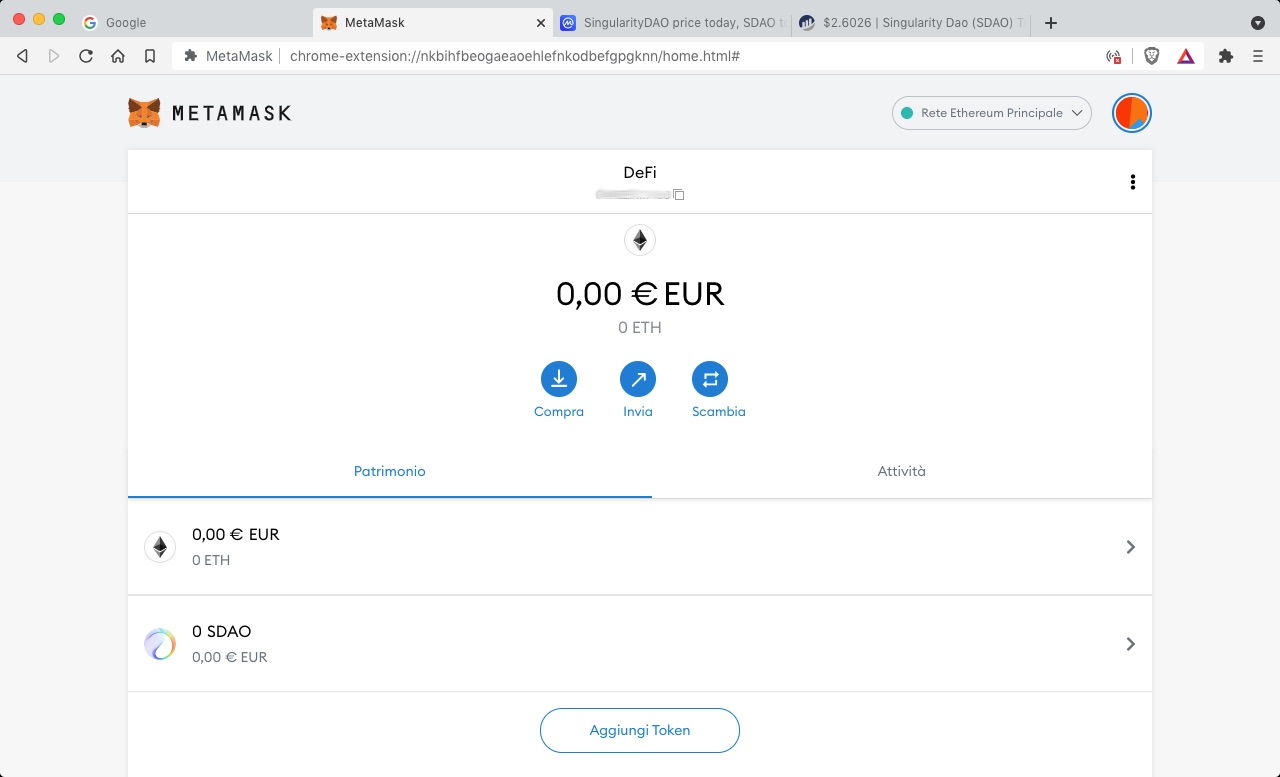Open the extensions puzzle icon
Screen dimensions: 1280x777
coord(1225,56)
